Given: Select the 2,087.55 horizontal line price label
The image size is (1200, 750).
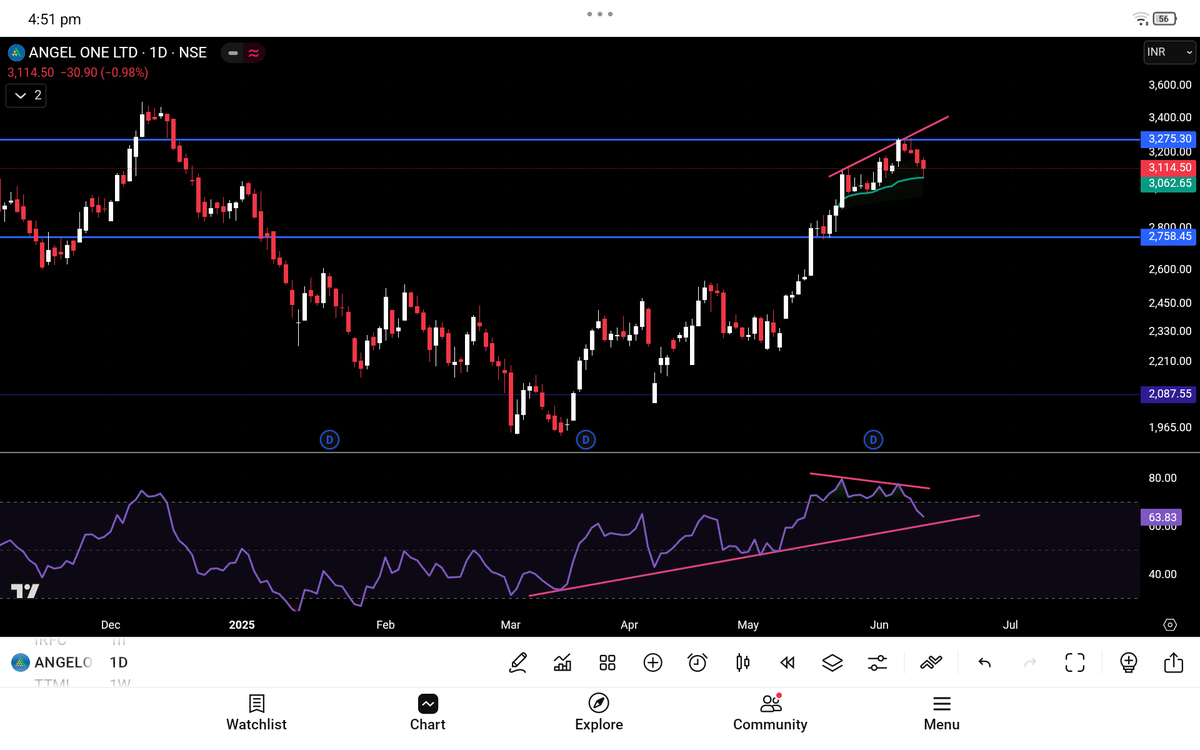Looking at the screenshot, I should [x=1168, y=394].
